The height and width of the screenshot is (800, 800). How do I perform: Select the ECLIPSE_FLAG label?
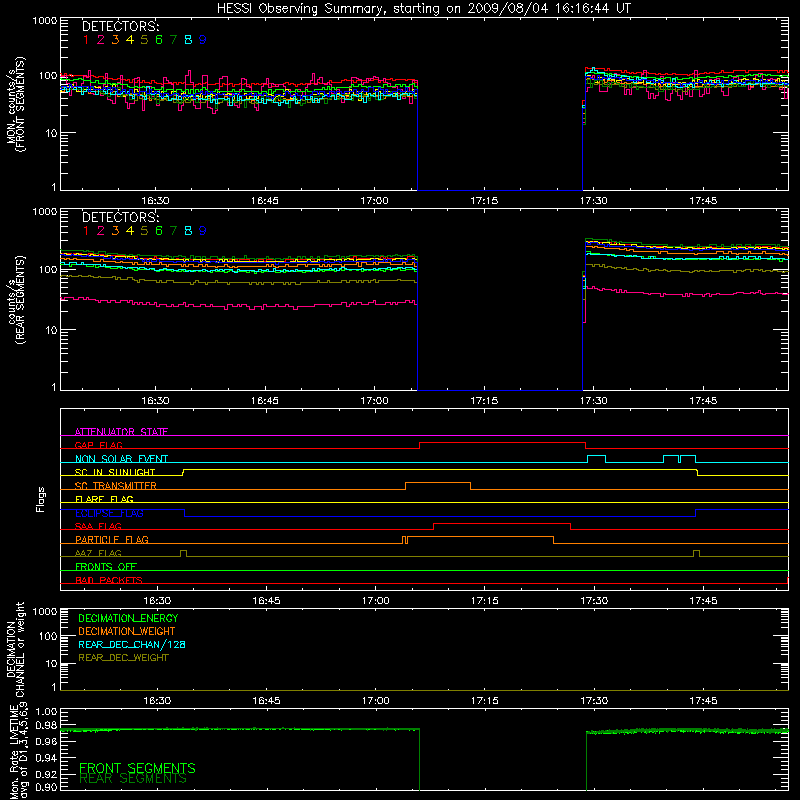coord(109,513)
